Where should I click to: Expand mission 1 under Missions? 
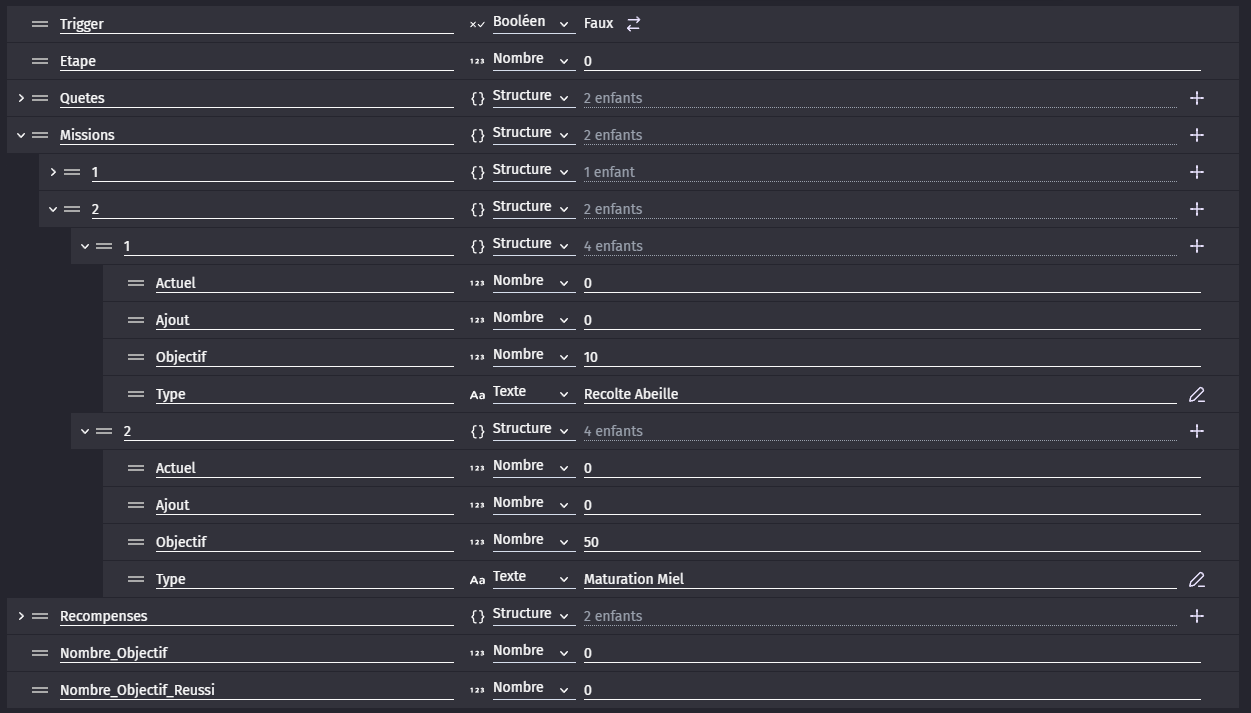(x=53, y=172)
